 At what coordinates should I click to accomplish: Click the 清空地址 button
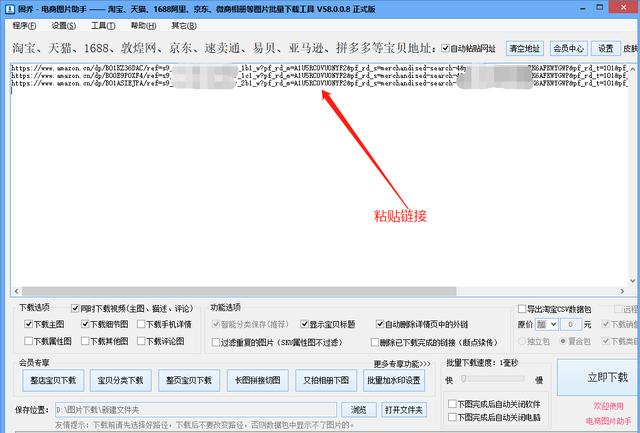(x=524, y=47)
